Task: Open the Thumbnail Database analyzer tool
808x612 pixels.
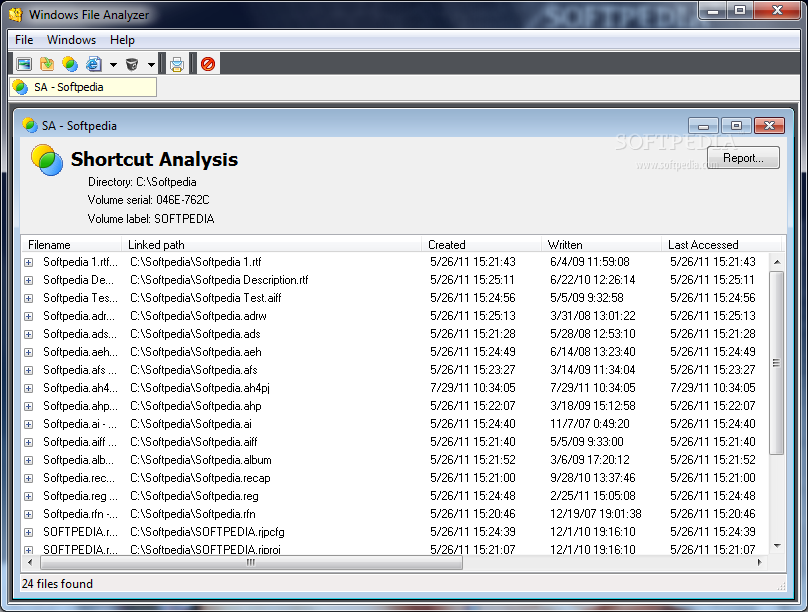Action: [x=24, y=64]
